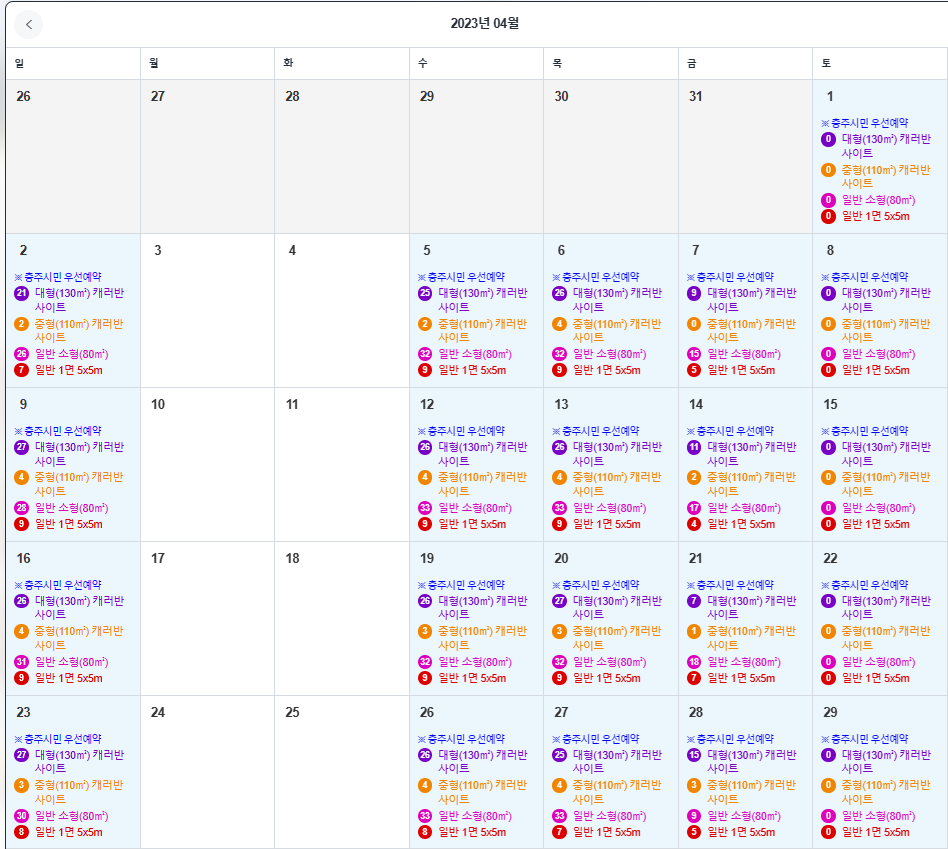948x849 pixels.
Task: Click purple 0 badge on April 8
Action: (x=828, y=293)
